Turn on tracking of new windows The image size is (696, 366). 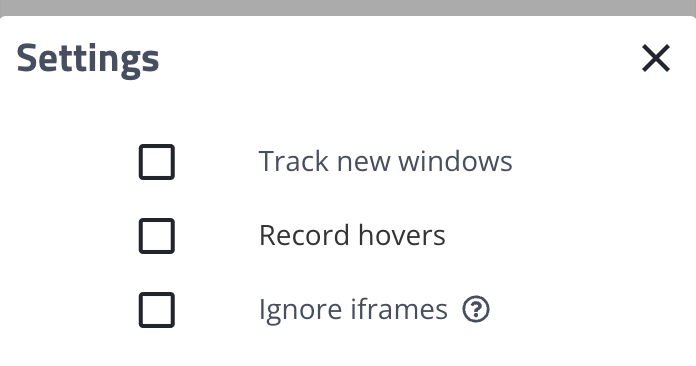point(157,162)
